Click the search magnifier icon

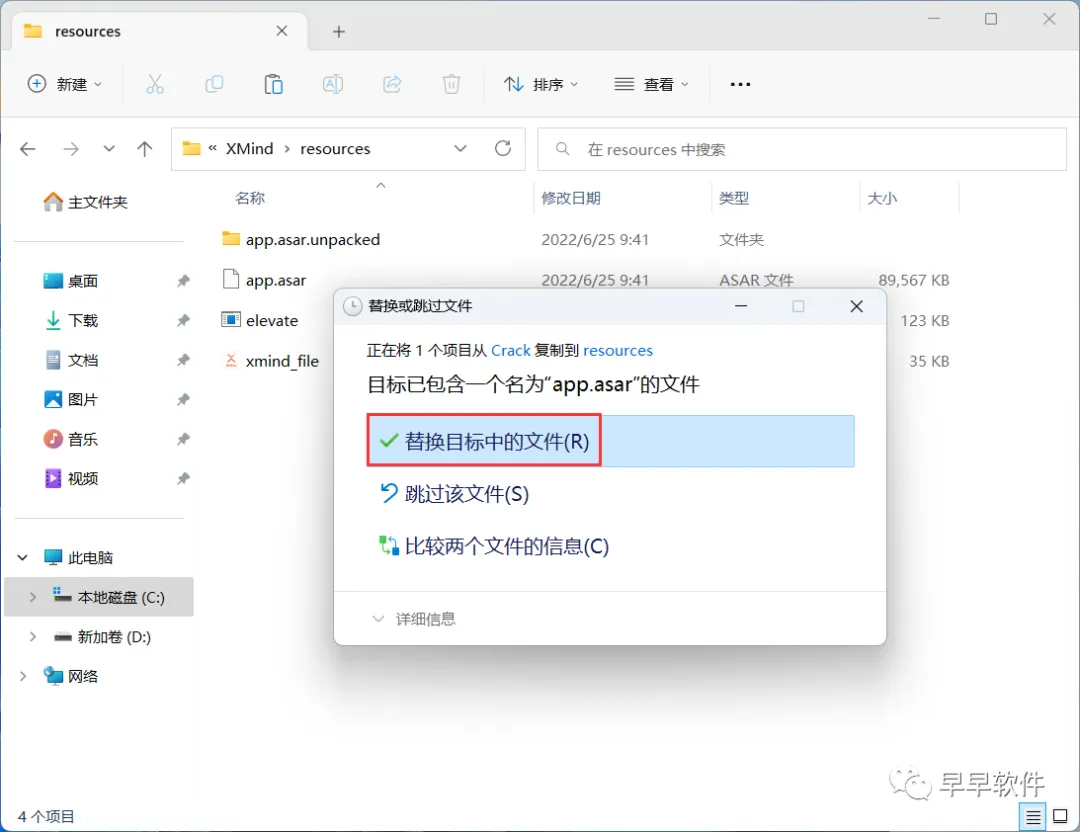point(563,149)
